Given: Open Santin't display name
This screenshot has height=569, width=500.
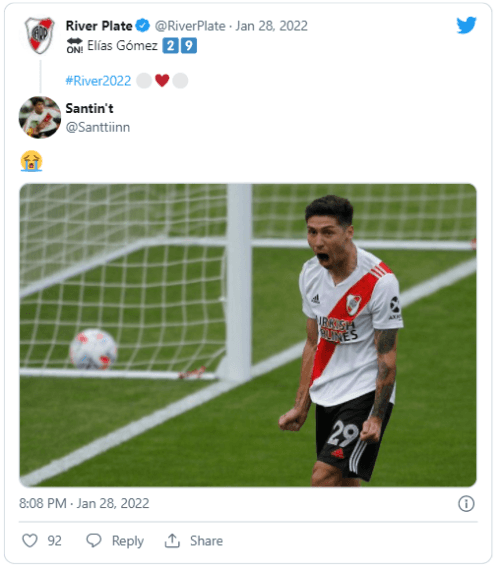Looking at the screenshot, I should pos(89,108).
